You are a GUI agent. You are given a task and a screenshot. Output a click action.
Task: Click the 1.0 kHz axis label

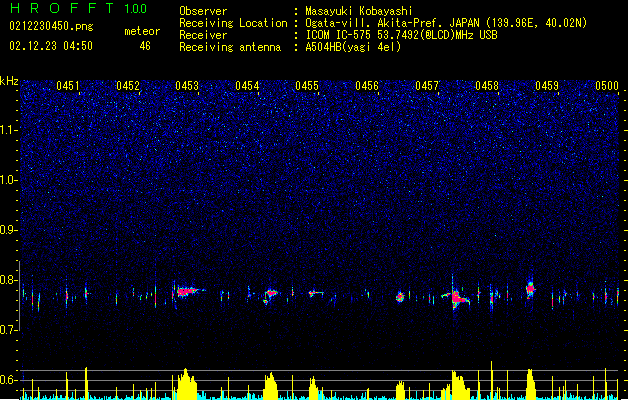coord(9,180)
